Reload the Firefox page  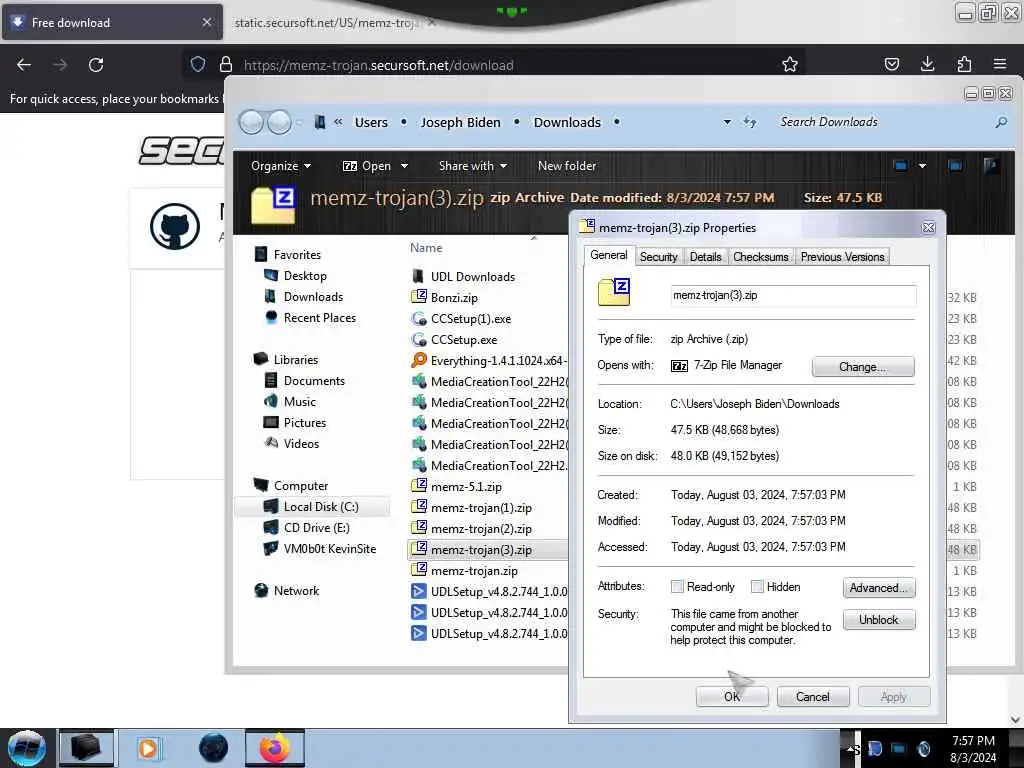(x=96, y=65)
